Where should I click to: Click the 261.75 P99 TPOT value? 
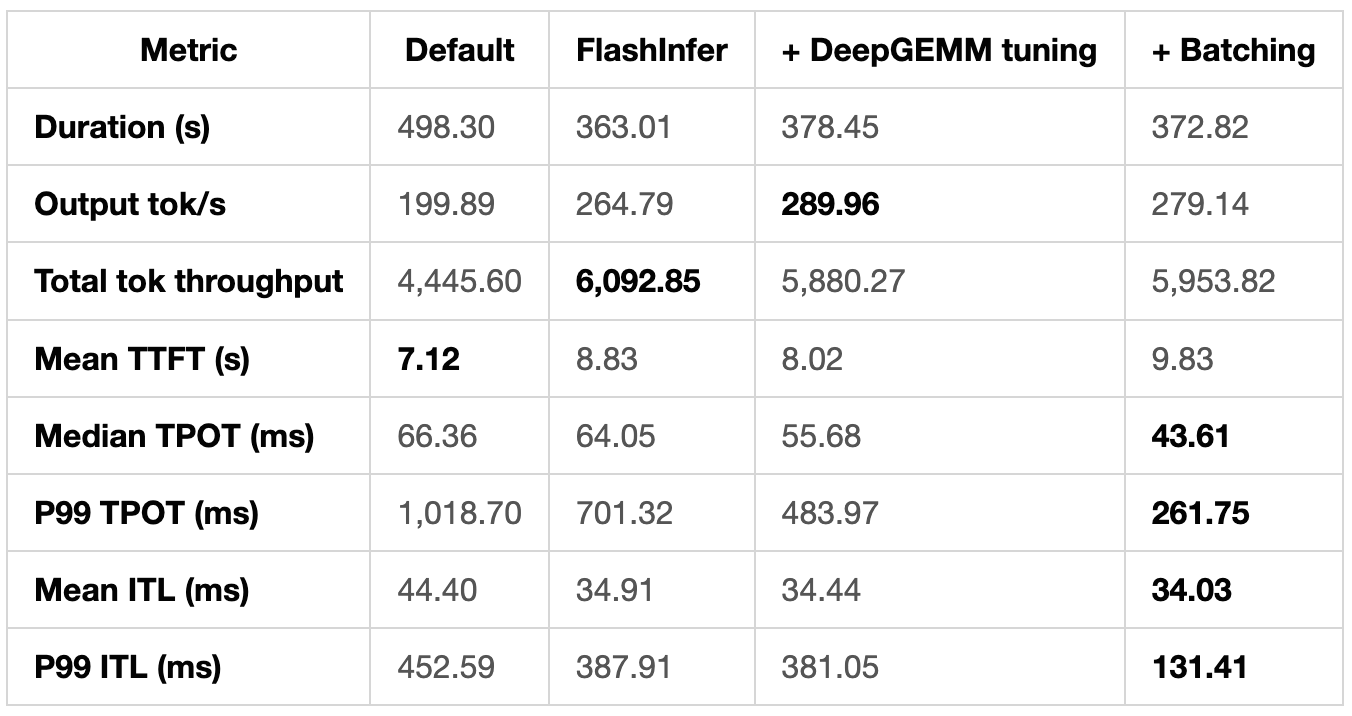tap(1200, 513)
